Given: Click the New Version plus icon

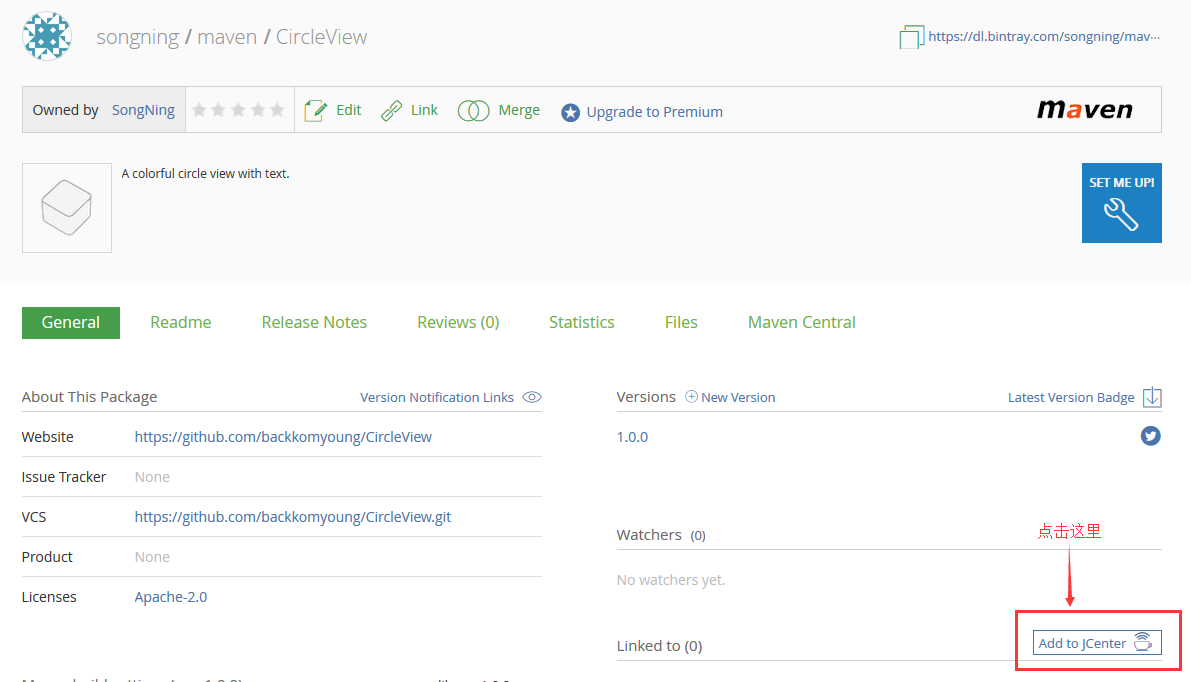Looking at the screenshot, I should [x=691, y=396].
